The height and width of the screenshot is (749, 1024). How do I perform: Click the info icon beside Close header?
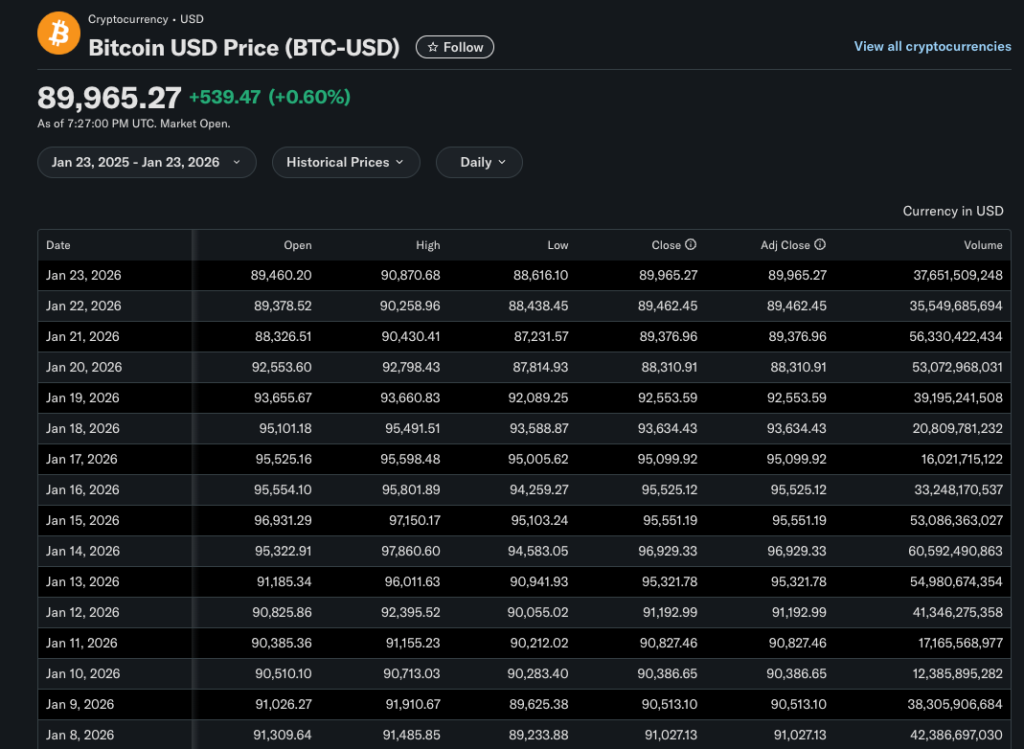(x=691, y=245)
